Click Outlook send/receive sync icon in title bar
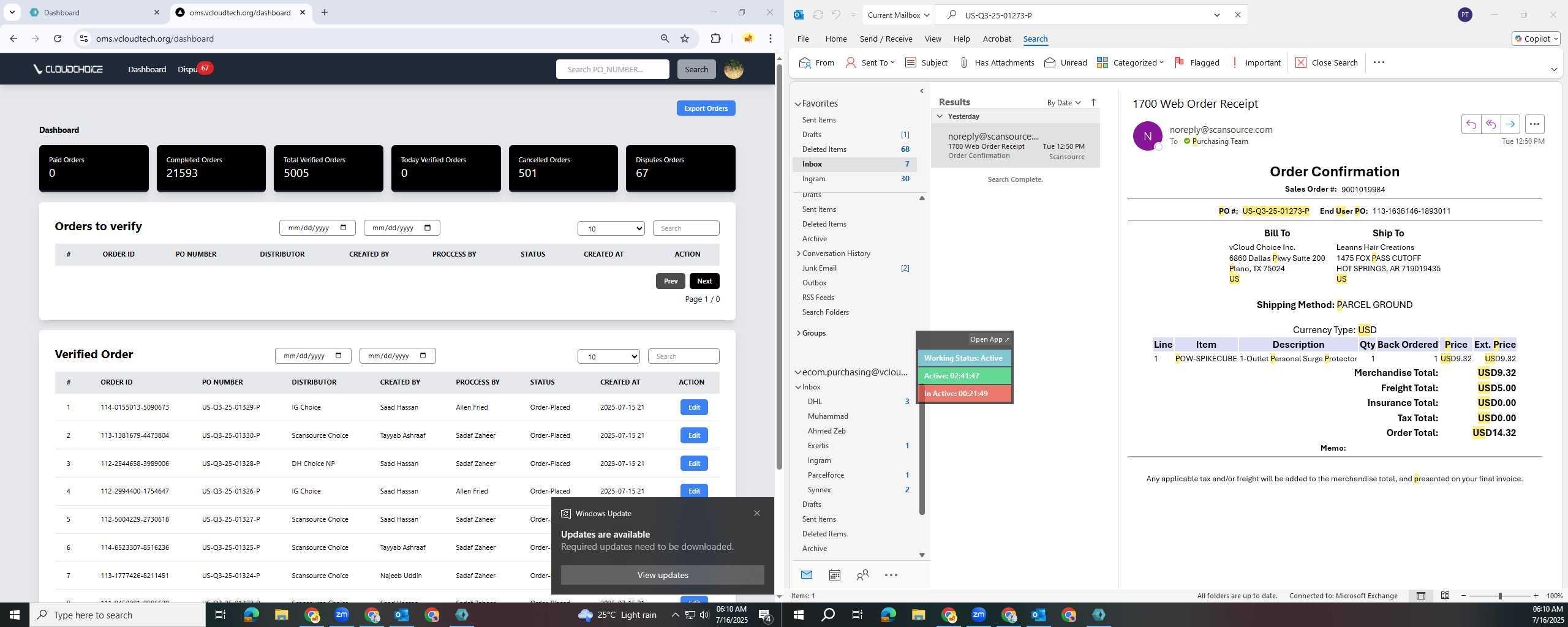Viewport: 1568px width, 627px height. click(x=818, y=15)
